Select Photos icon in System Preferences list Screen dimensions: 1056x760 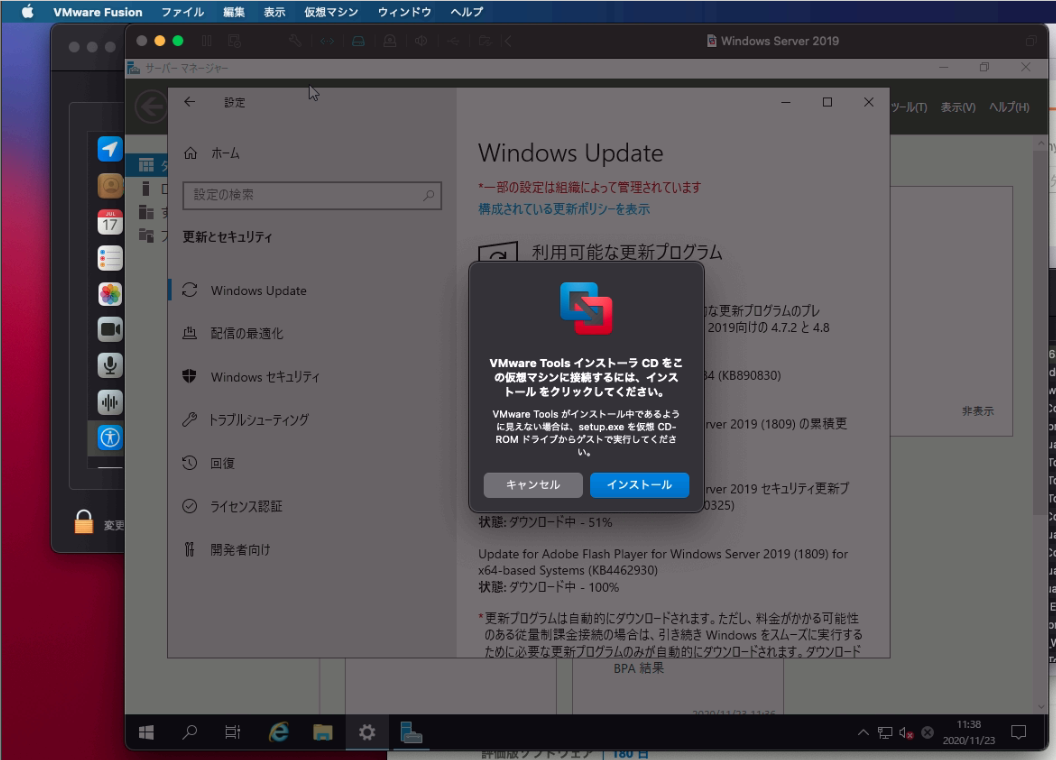pyautogui.click(x=110, y=294)
